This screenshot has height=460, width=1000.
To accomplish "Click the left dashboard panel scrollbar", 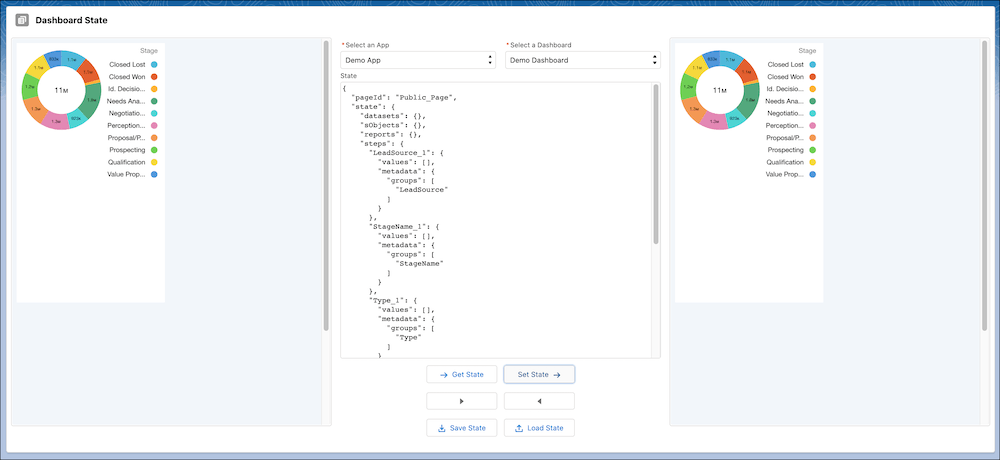I will [x=326, y=185].
